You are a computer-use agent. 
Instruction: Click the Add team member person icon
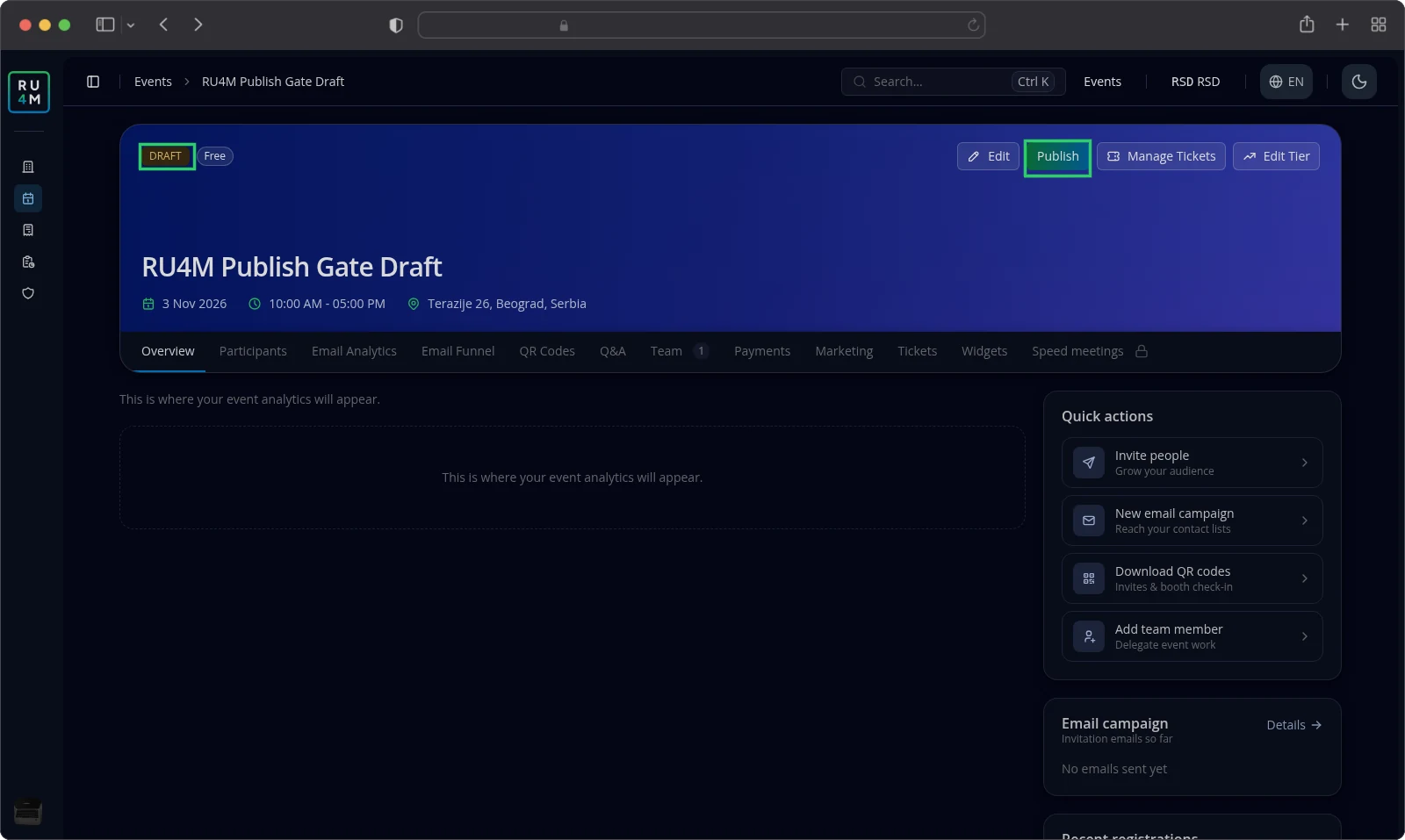pos(1089,636)
